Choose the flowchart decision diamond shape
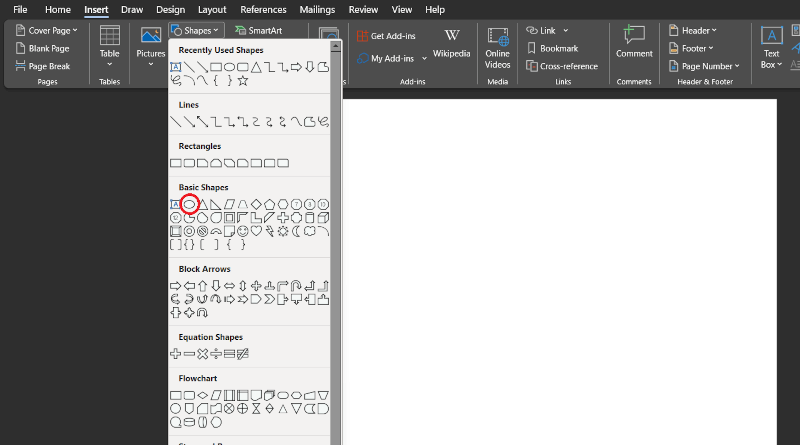The height and width of the screenshot is (445, 800). coord(202,395)
